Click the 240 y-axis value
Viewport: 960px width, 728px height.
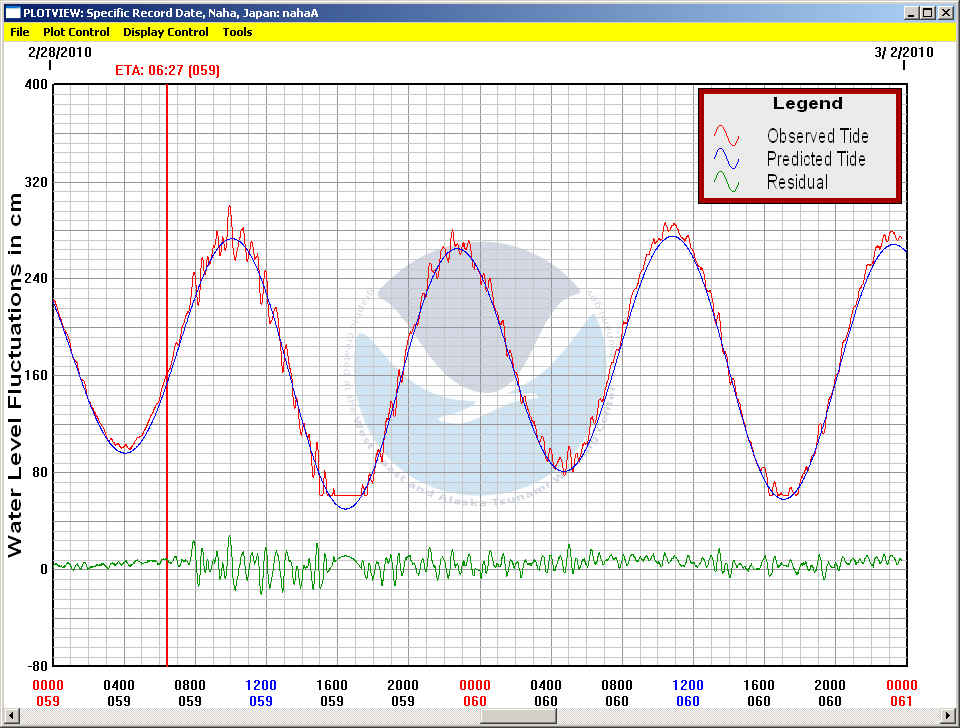pos(36,279)
